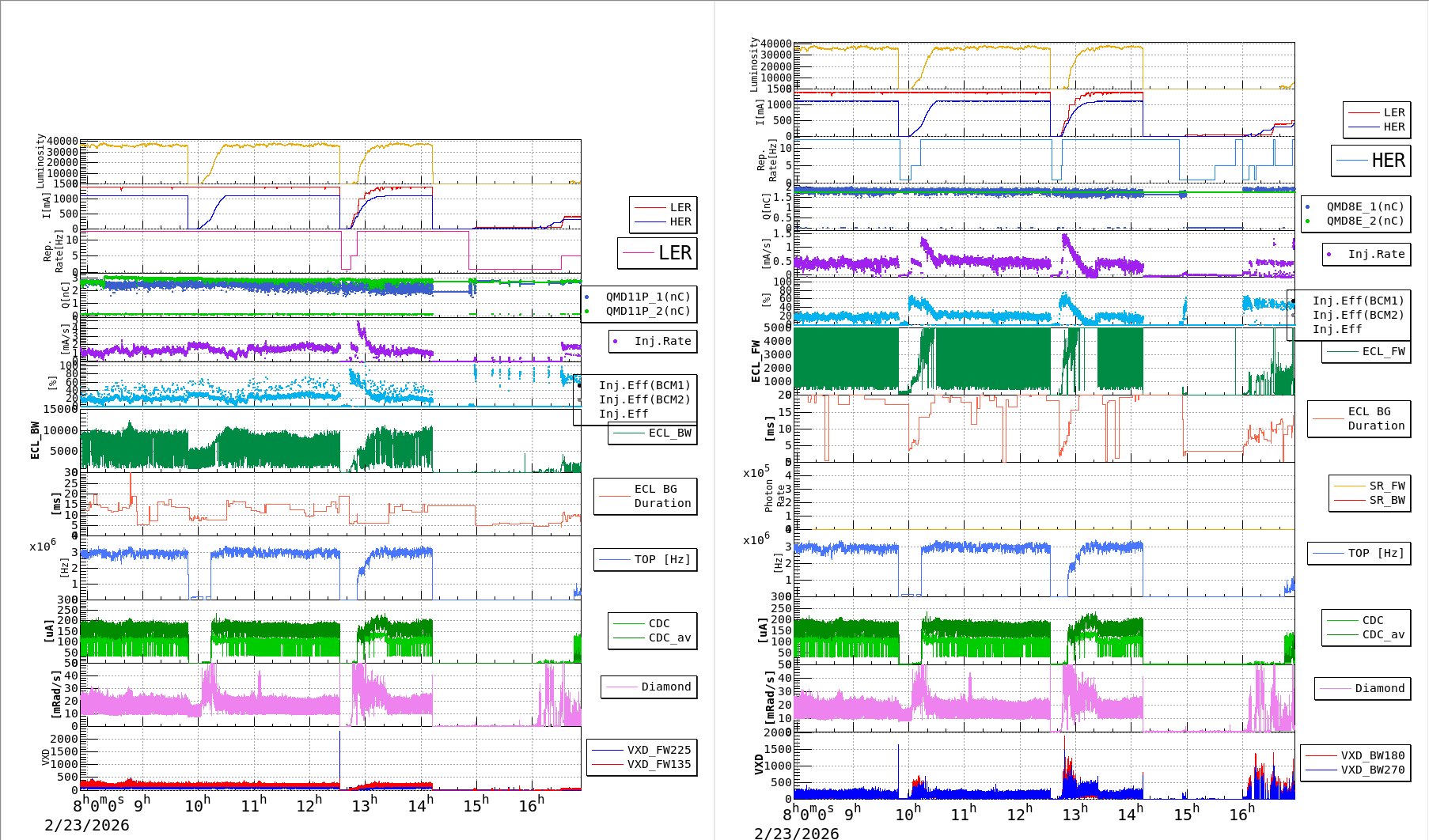Click the SR_BW red line swatch
This screenshot has width=1429, height=840.
click(x=1349, y=500)
